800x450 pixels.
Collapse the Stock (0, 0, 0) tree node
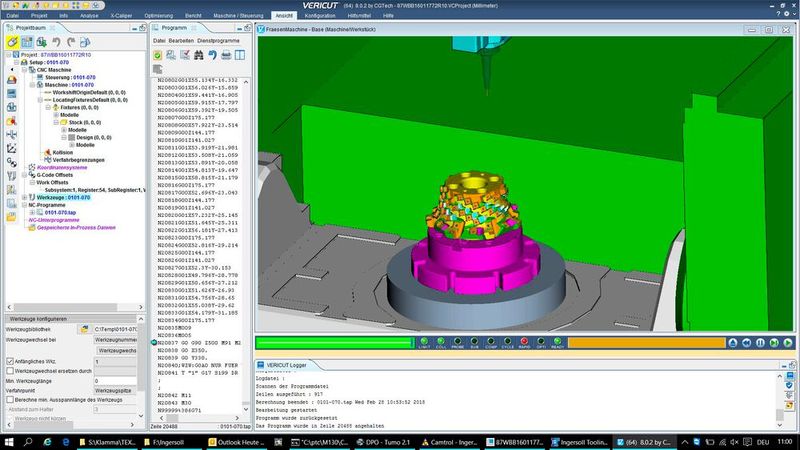(56, 122)
